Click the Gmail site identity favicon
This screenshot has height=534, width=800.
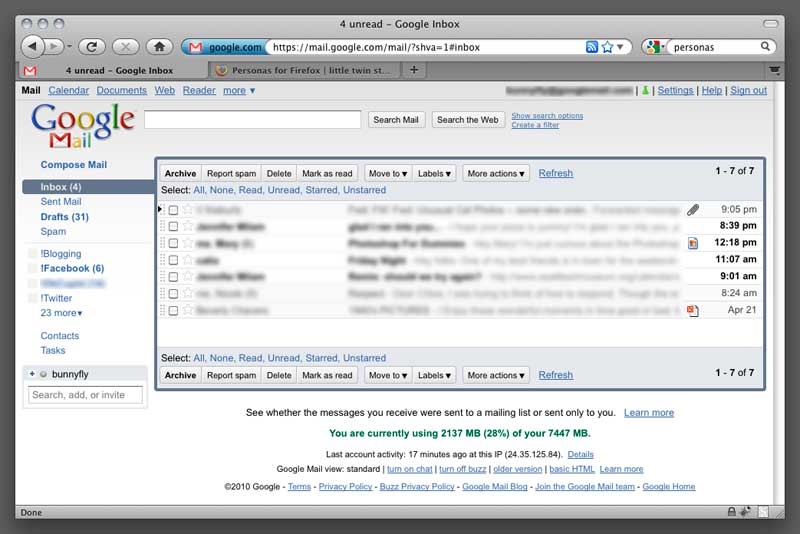pyautogui.click(x=195, y=47)
